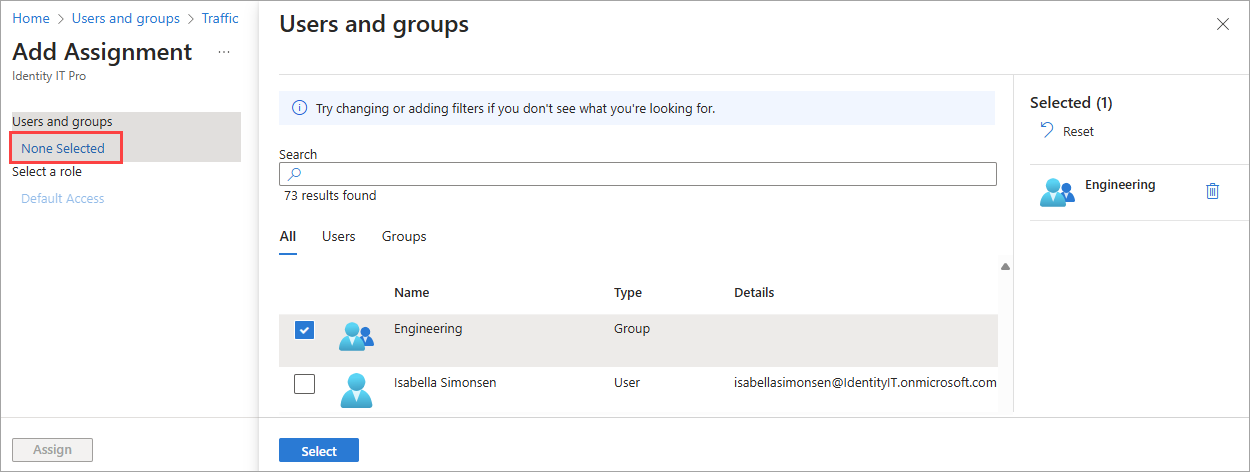Click the Isabella Simonsen user avatar icon
Viewport: 1250px width, 472px height.
(356, 390)
